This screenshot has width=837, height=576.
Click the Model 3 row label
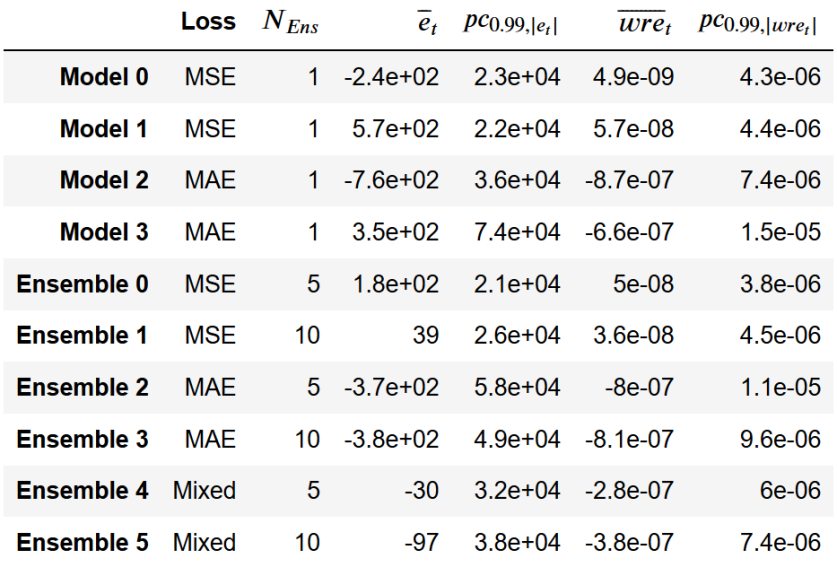104,232
